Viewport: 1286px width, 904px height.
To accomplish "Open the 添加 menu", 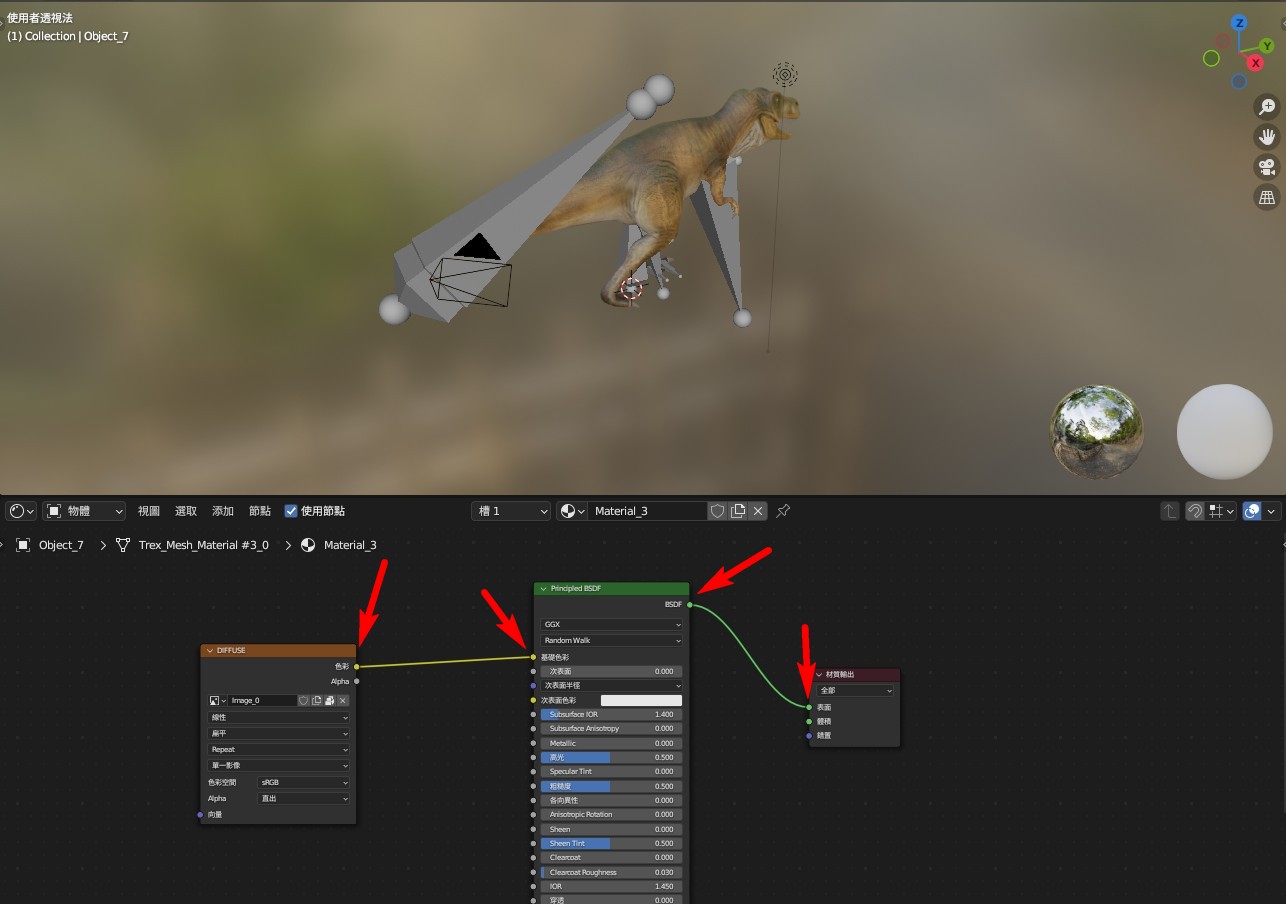I will 223,511.
